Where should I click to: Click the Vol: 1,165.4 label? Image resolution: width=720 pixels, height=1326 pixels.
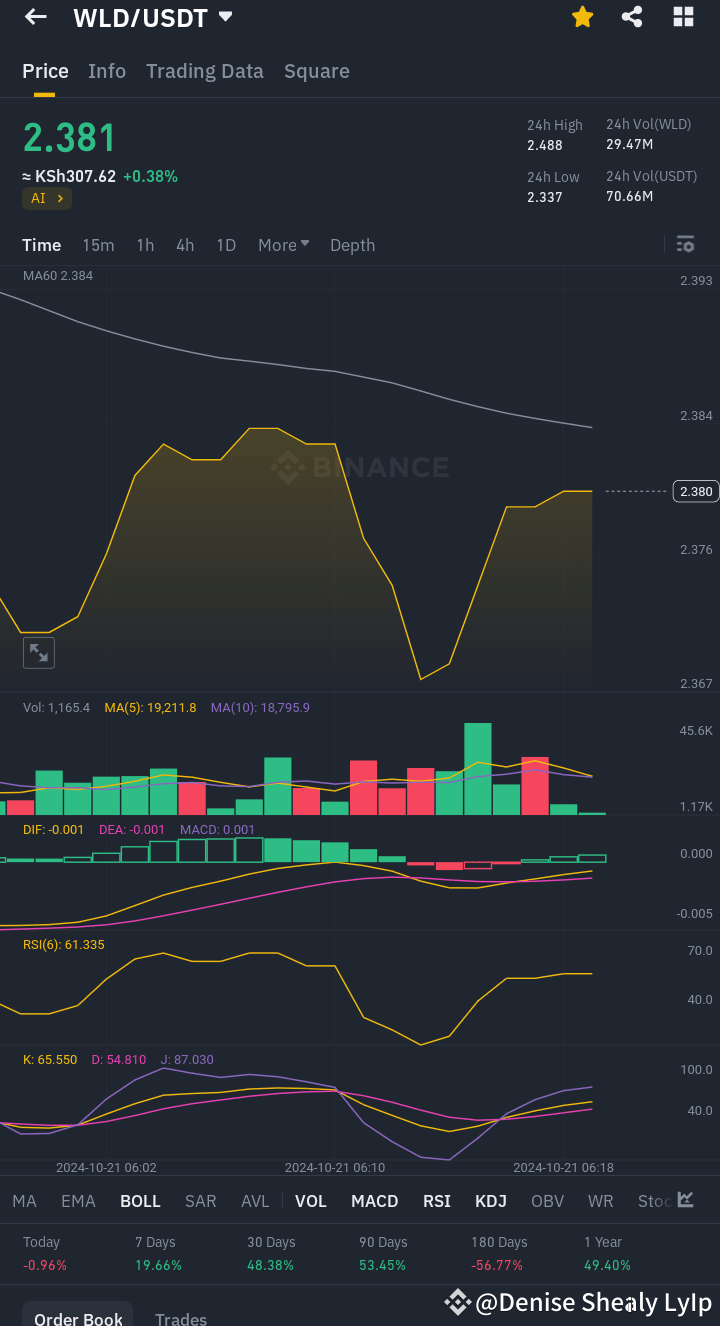coord(56,707)
